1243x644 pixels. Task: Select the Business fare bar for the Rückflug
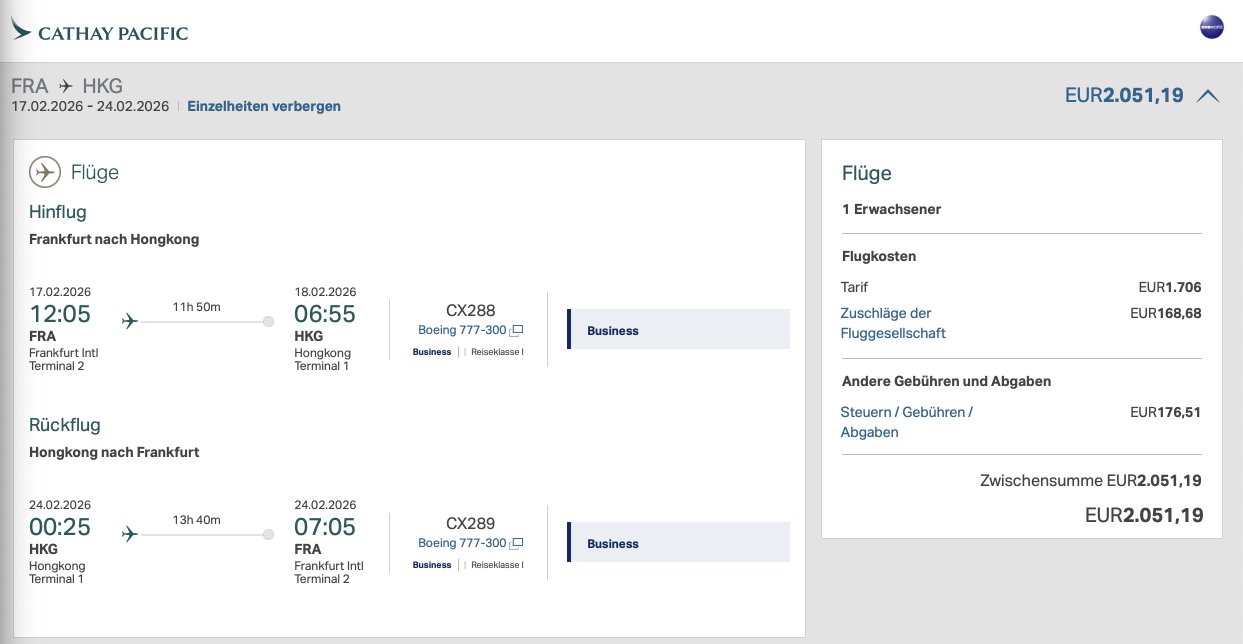(x=678, y=543)
